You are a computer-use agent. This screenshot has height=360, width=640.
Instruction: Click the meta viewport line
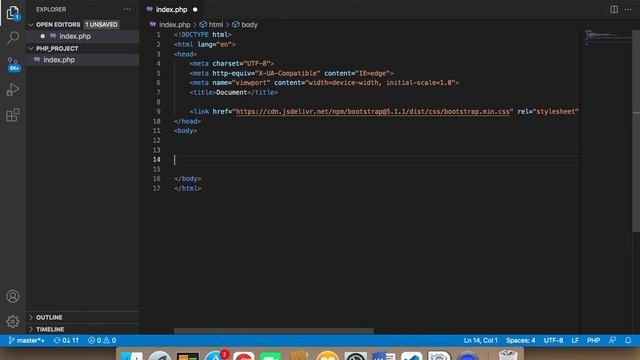[x=324, y=82]
